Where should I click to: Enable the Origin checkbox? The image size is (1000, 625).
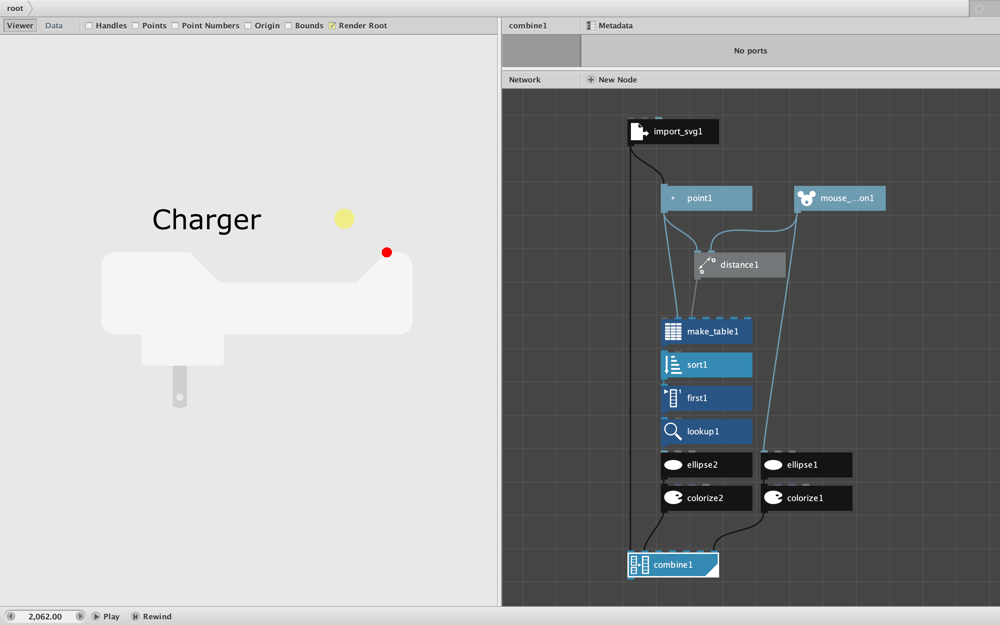coord(247,26)
